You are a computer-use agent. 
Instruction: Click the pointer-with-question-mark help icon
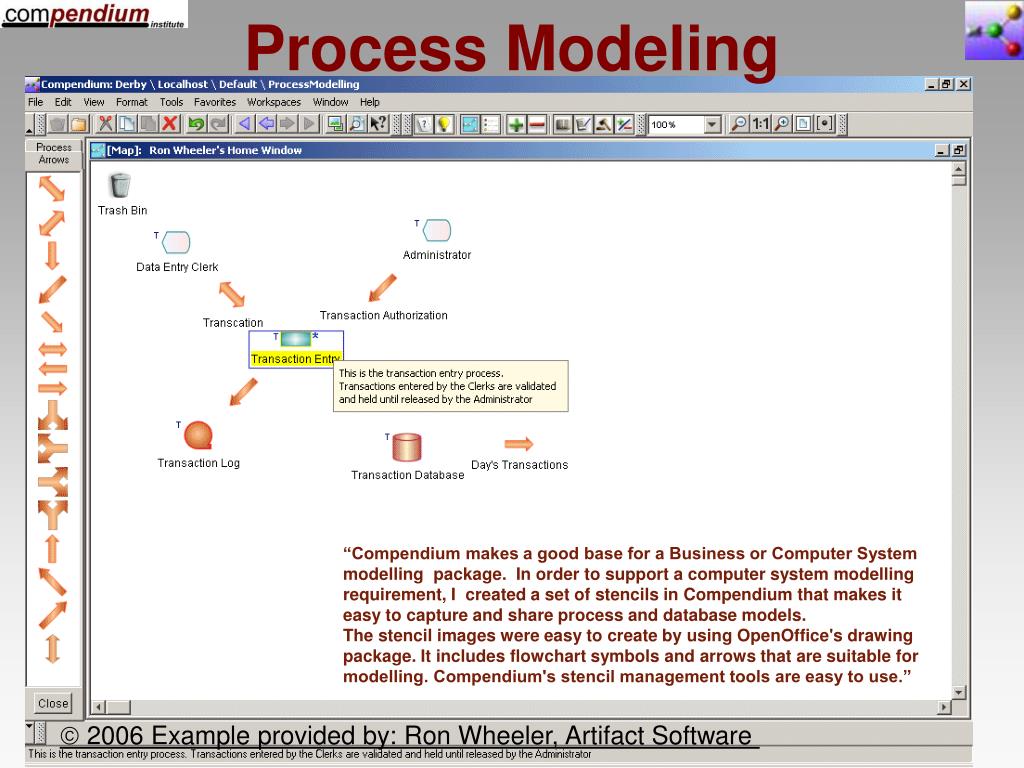coord(379,123)
